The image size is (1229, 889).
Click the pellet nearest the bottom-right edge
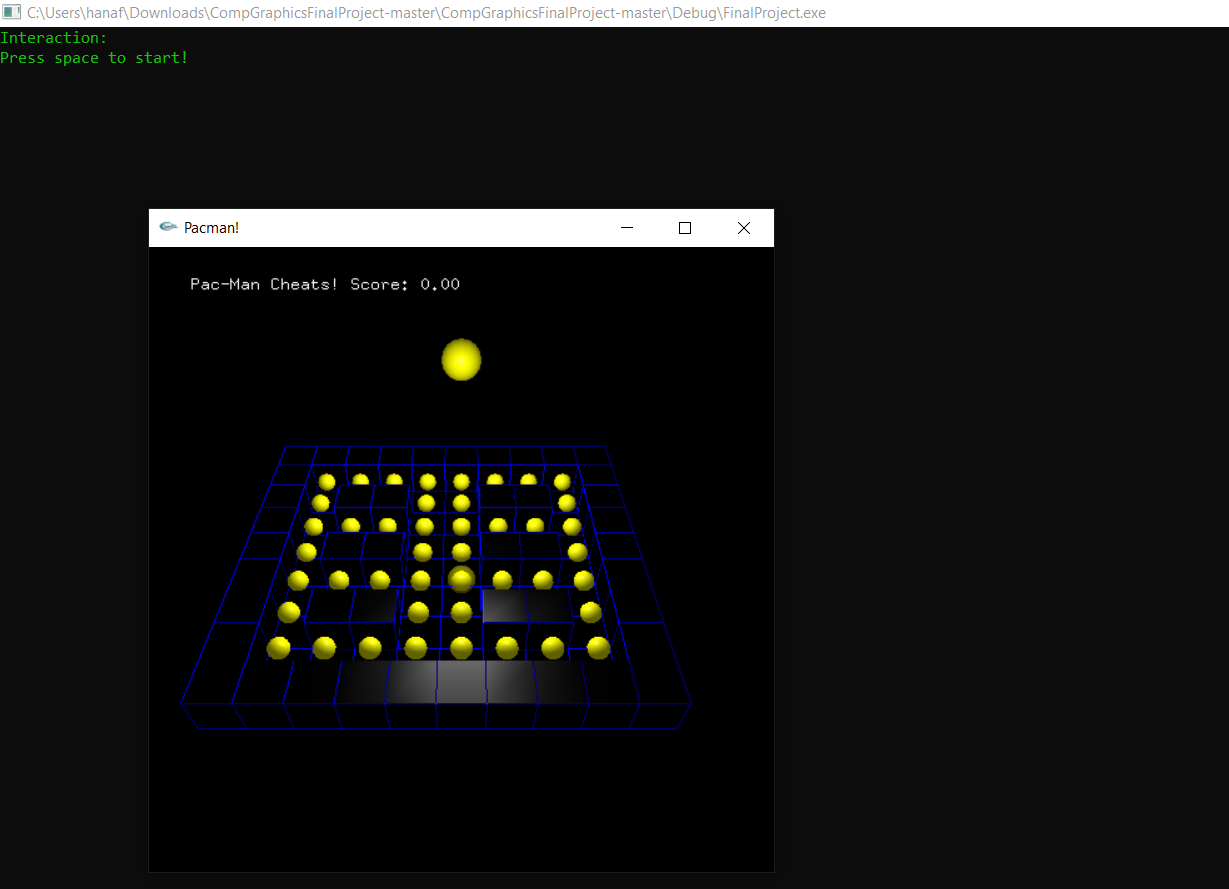click(x=598, y=648)
